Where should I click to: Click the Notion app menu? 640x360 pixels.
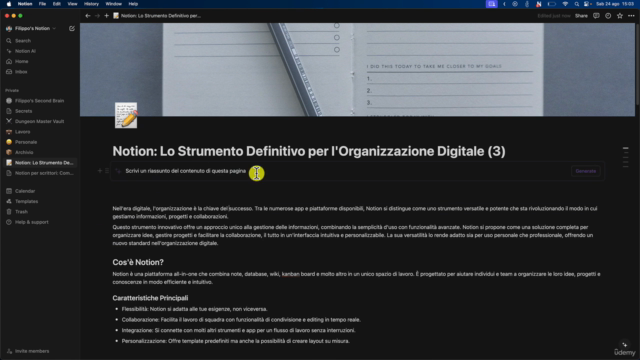tap(25, 4)
